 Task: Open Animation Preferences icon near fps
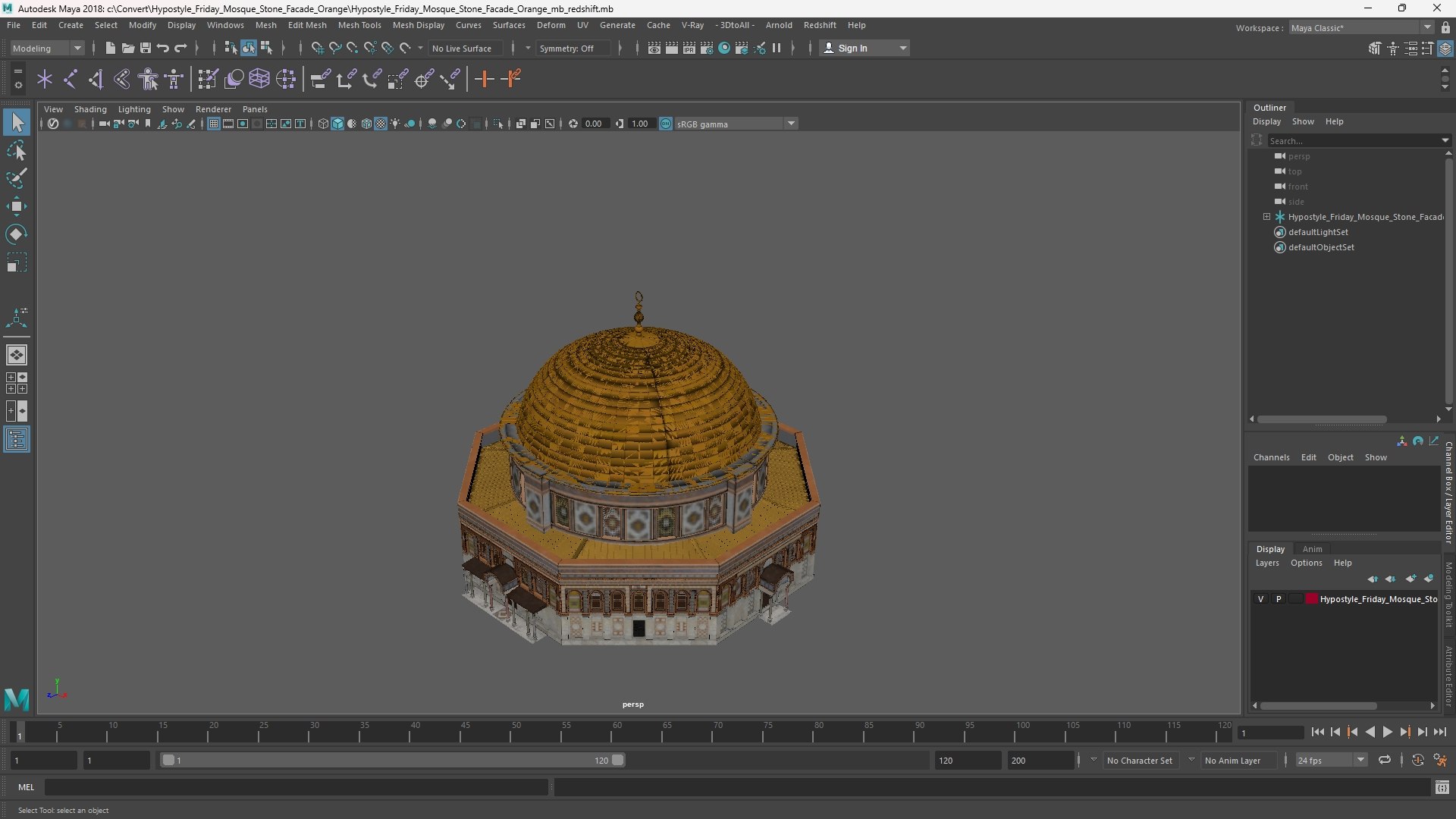click(x=1440, y=760)
